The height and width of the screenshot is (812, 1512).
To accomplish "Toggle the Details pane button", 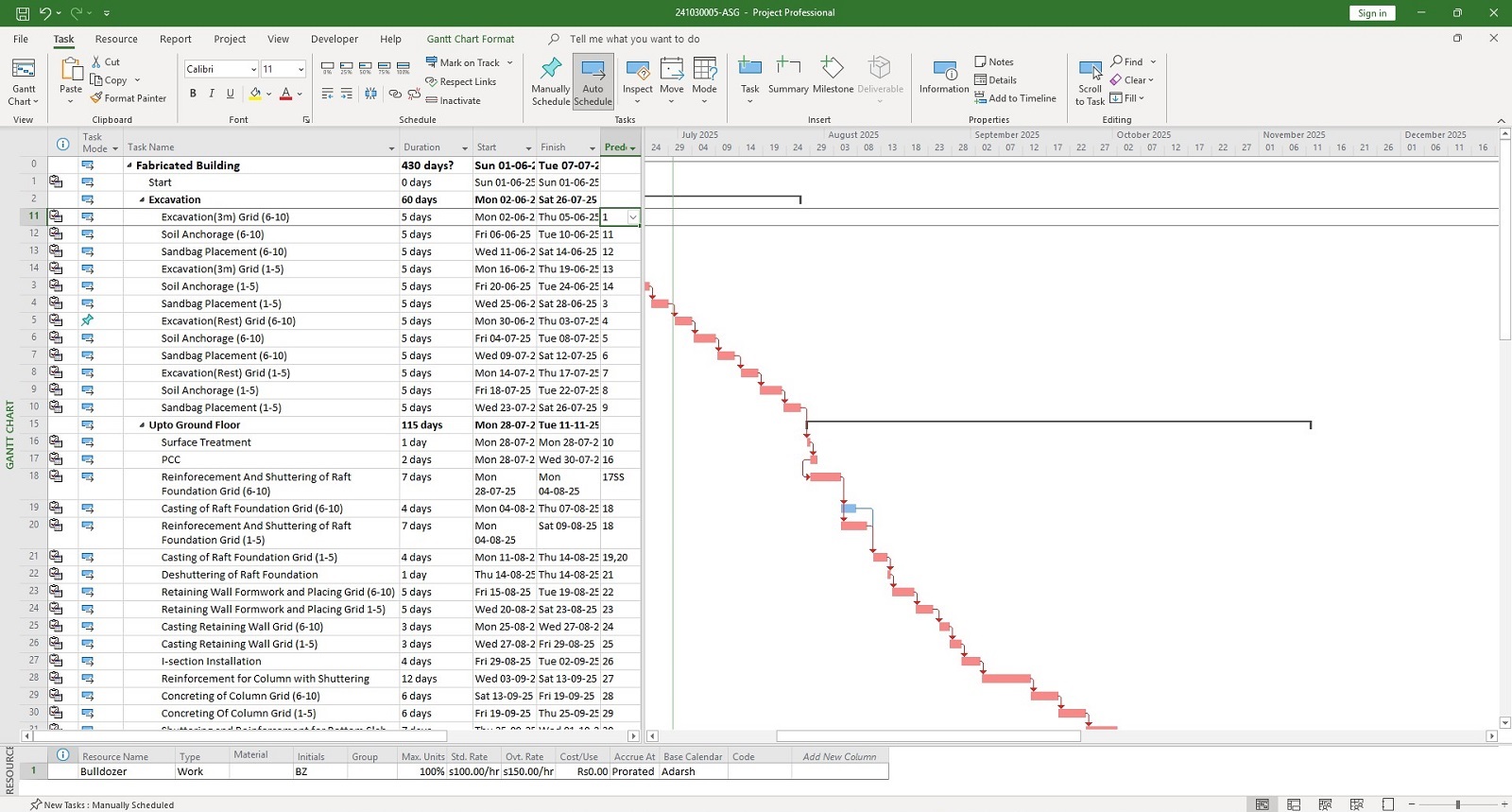I will click(x=996, y=80).
